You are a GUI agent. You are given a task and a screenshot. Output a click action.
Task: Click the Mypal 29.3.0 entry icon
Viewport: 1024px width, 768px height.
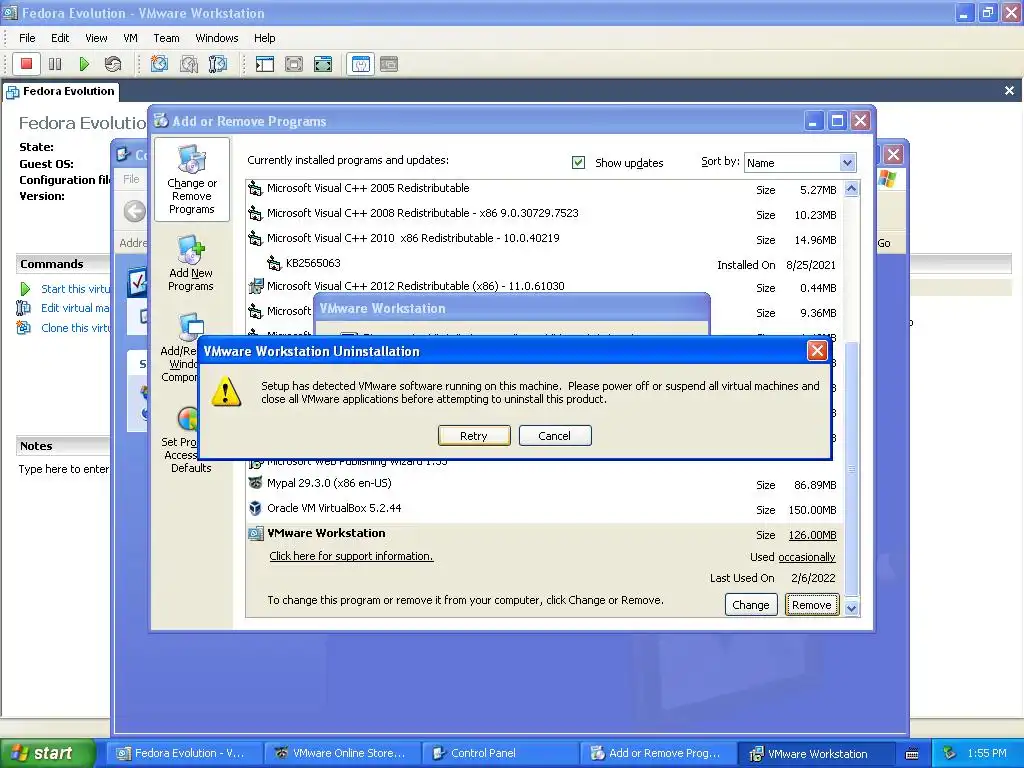click(x=255, y=483)
